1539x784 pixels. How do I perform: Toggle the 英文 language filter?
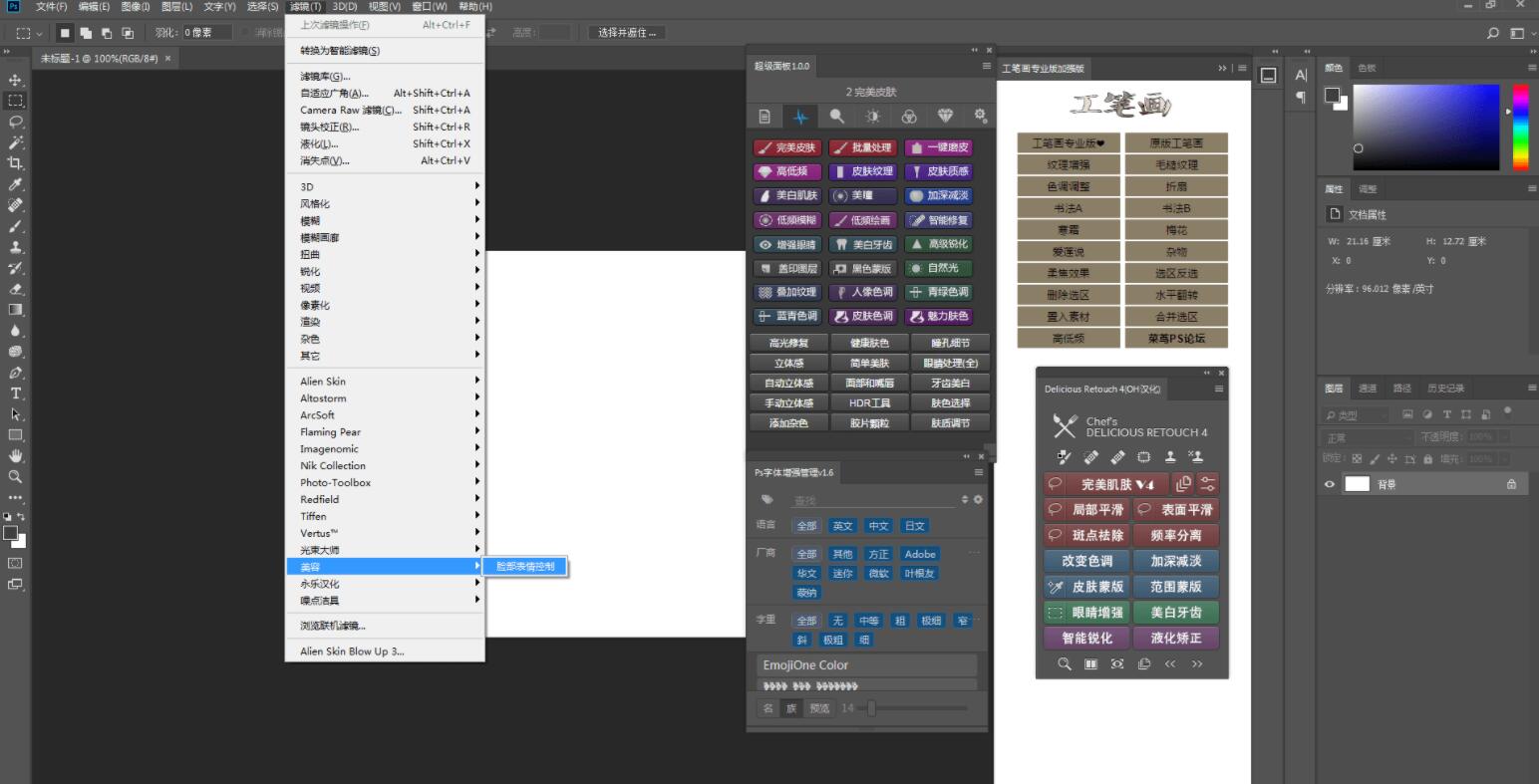click(x=842, y=526)
